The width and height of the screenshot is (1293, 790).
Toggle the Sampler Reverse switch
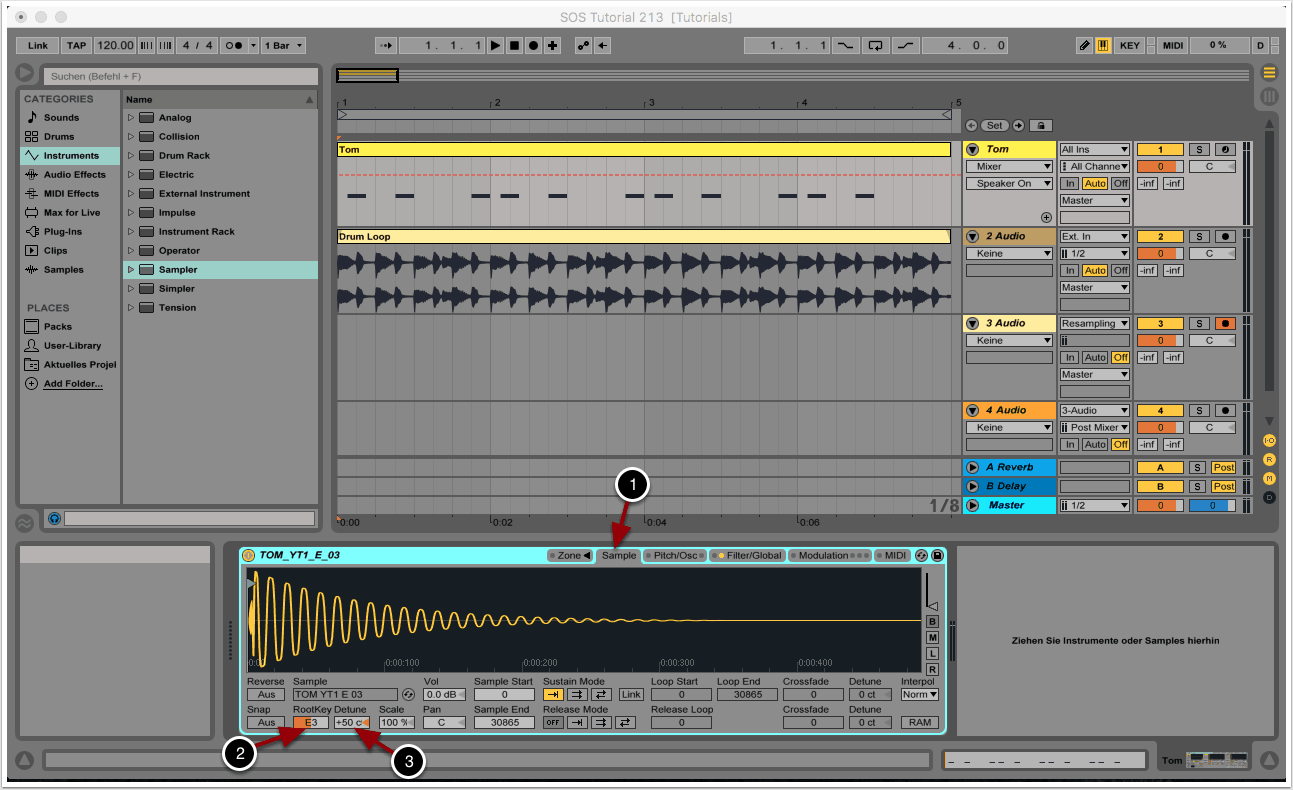(x=265, y=695)
